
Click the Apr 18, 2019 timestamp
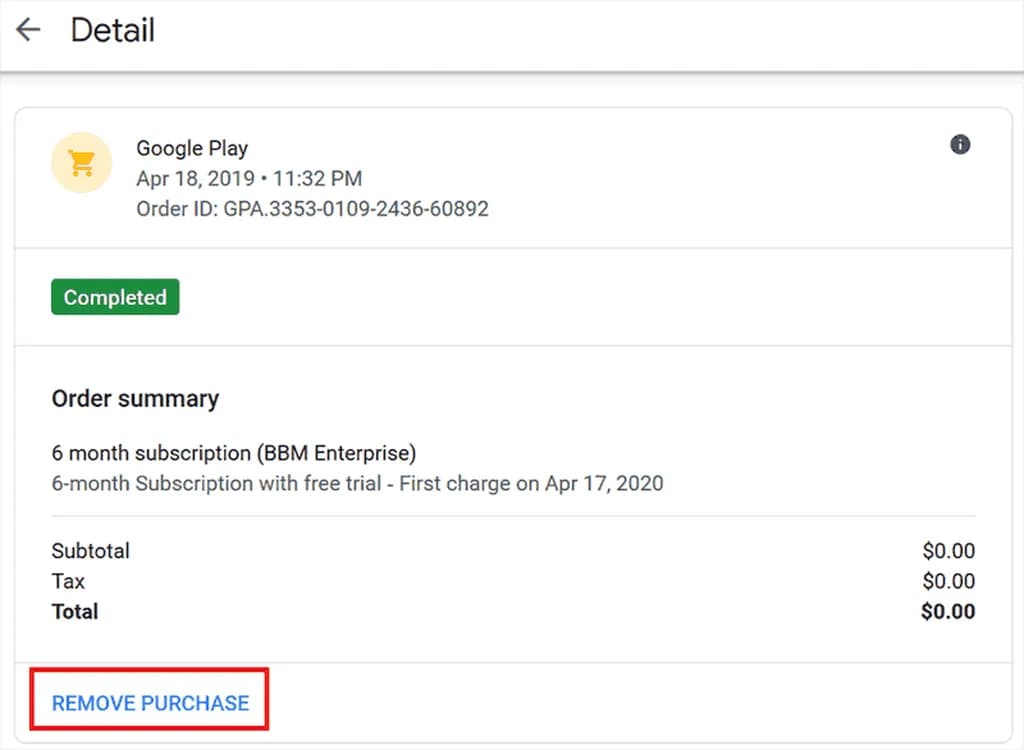point(249,179)
